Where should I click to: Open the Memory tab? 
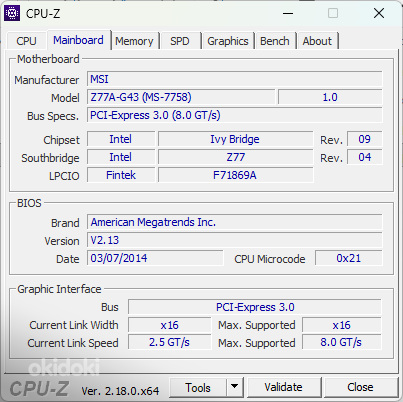pos(135,41)
